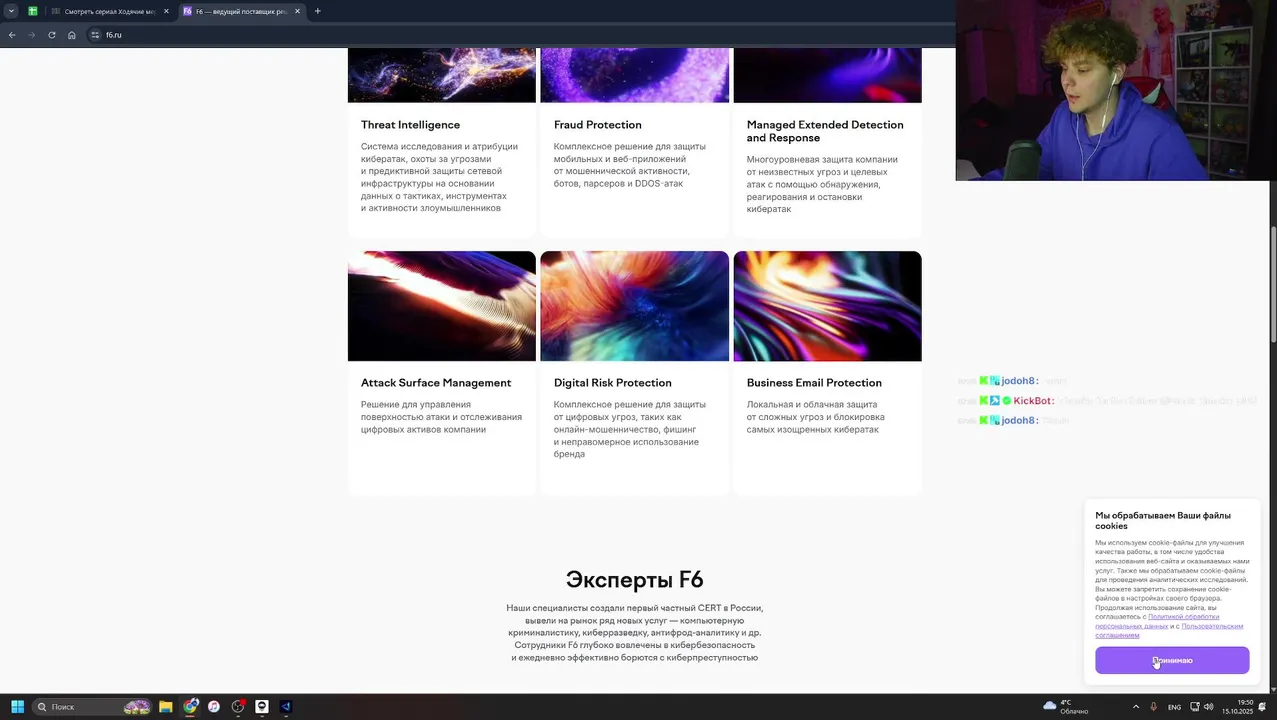This screenshot has height=720, width=1277.
Task: Open the white square app taskbar icon
Action: pos(262,707)
